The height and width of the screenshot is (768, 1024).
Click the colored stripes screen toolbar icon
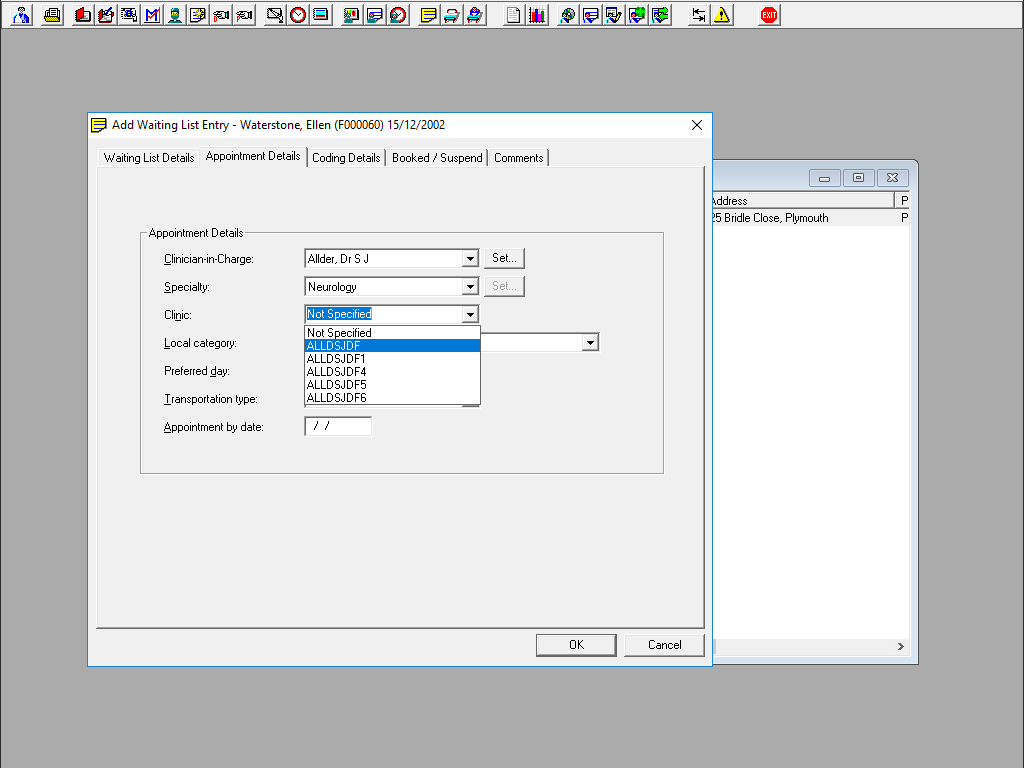(321, 15)
